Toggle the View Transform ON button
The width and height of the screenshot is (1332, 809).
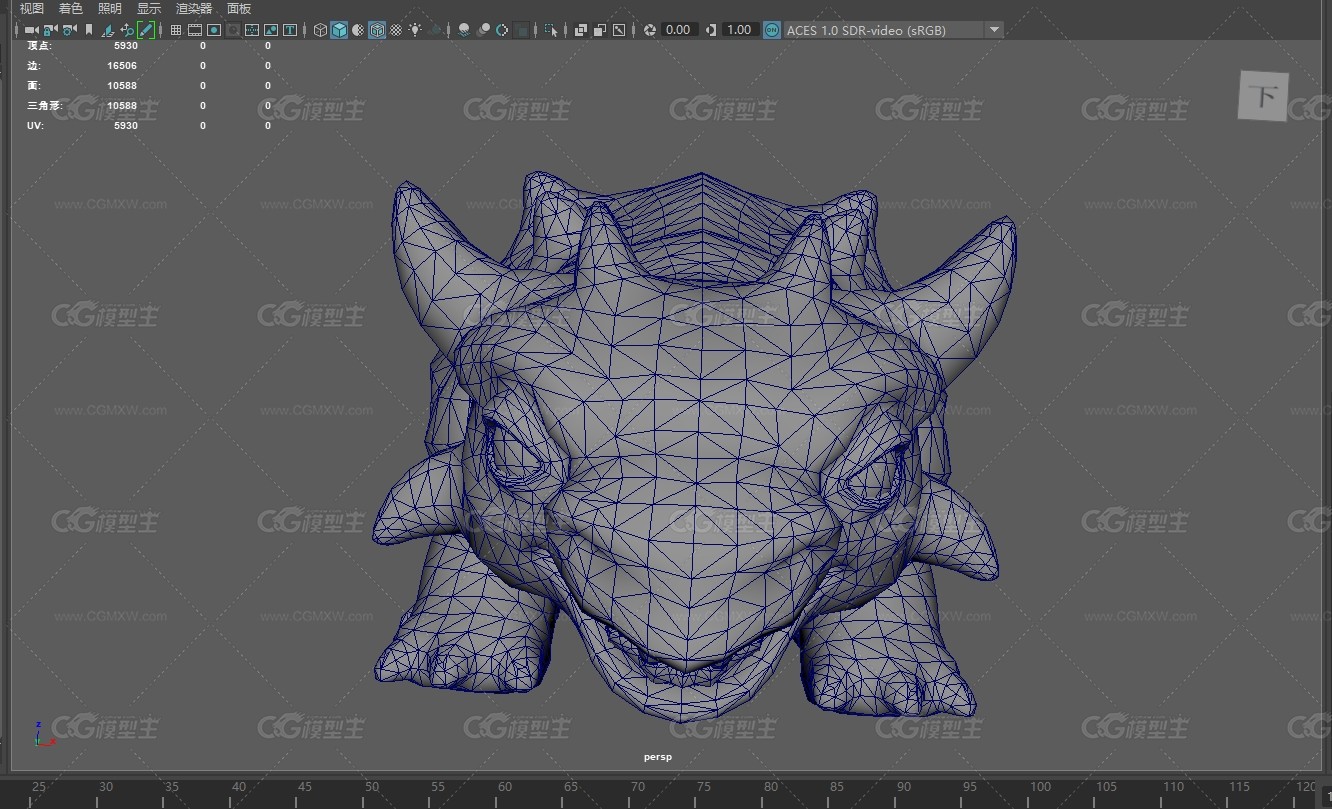click(772, 30)
